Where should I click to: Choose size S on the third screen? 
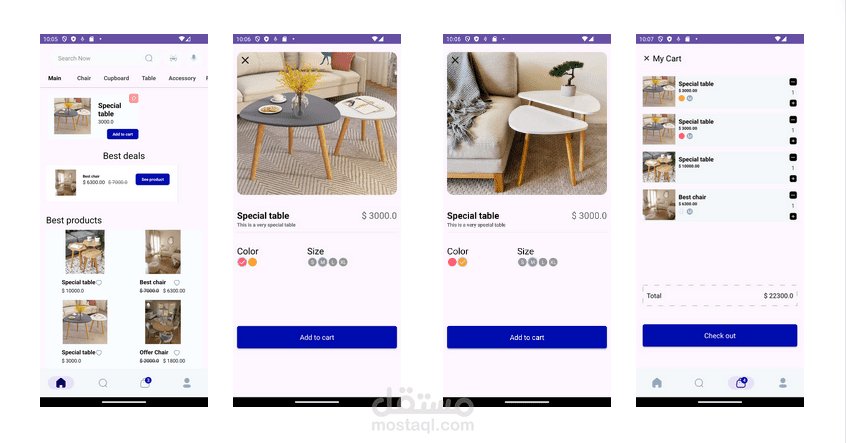[x=522, y=262]
